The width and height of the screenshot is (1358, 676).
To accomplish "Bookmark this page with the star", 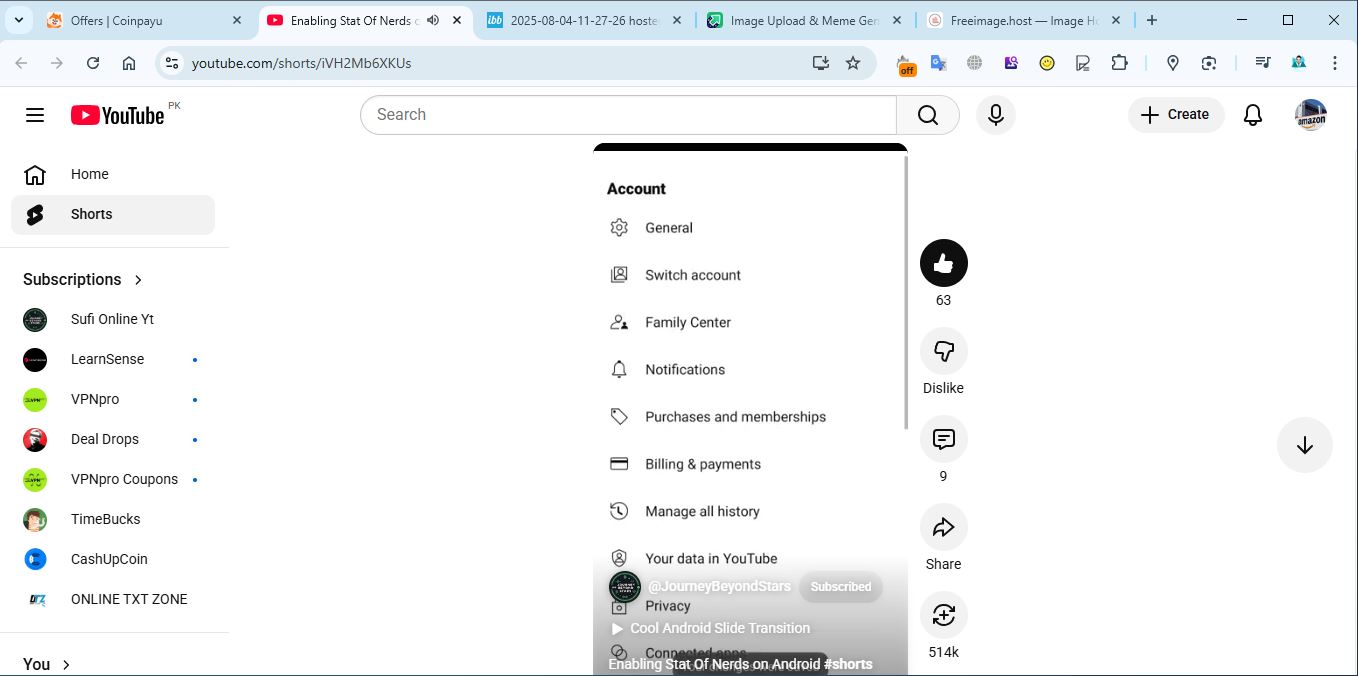I will [853, 63].
